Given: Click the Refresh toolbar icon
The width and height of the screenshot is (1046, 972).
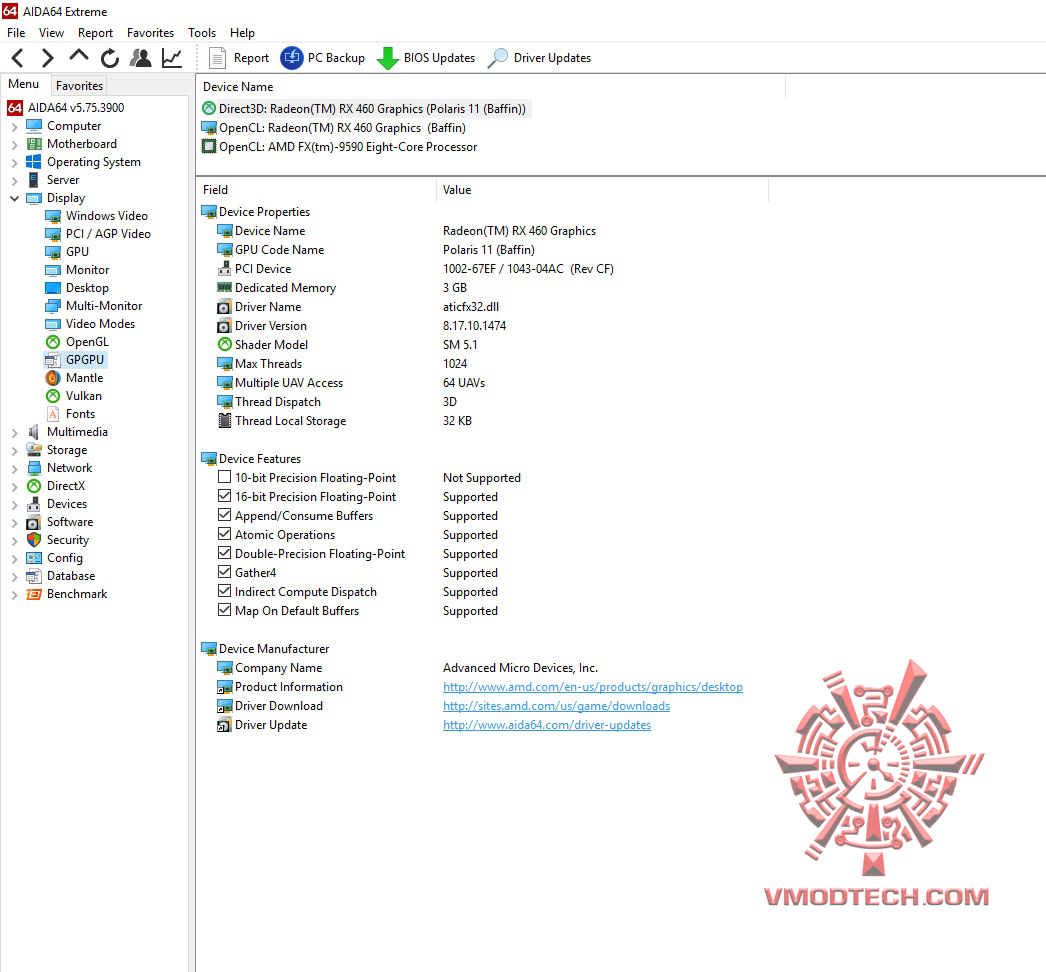Looking at the screenshot, I should pos(109,58).
